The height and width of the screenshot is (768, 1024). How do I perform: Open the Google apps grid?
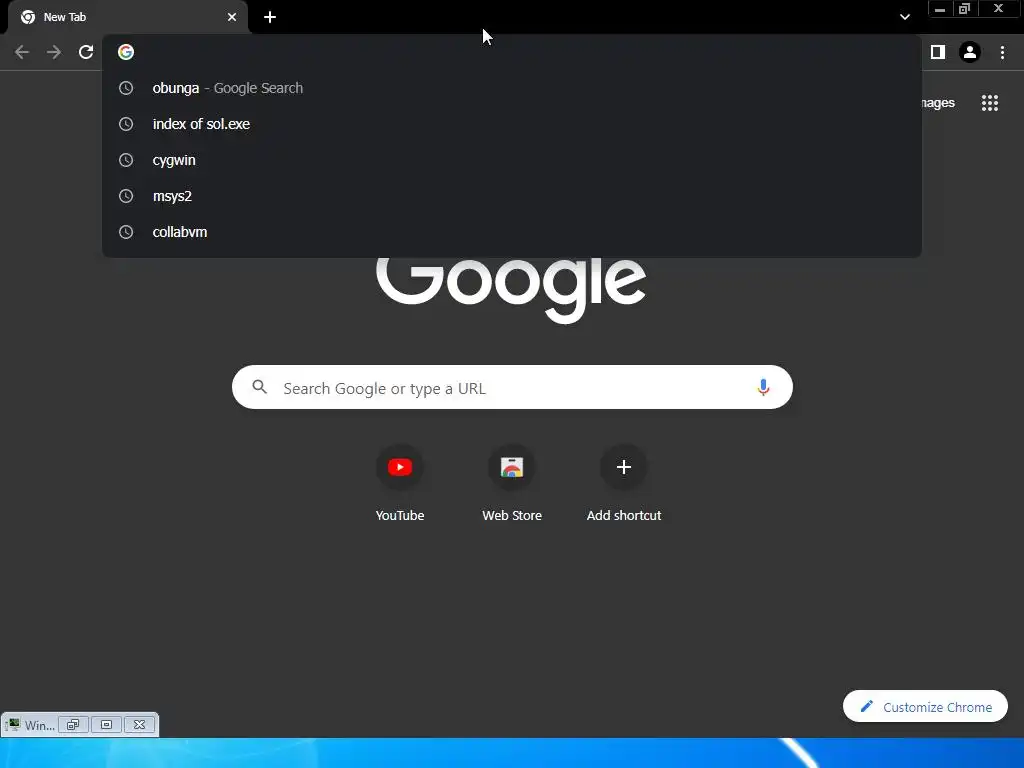[x=990, y=103]
